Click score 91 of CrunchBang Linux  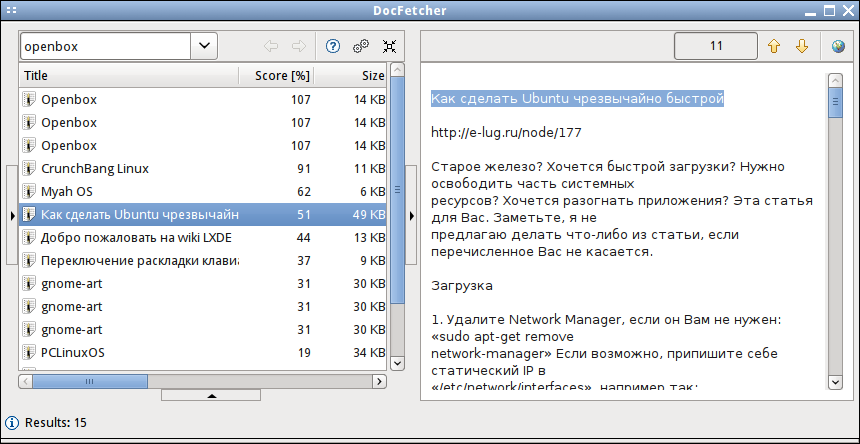(x=304, y=168)
